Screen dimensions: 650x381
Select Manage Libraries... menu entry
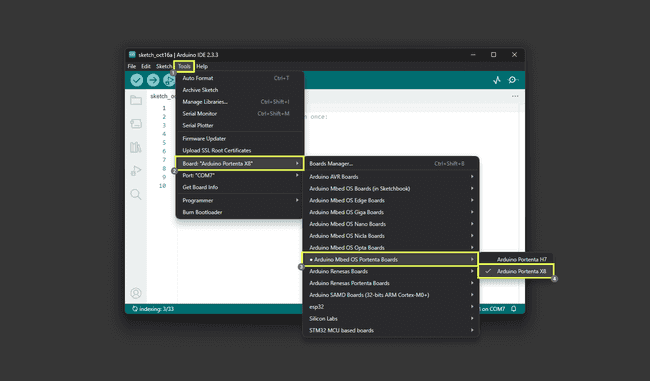coord(240,102)
